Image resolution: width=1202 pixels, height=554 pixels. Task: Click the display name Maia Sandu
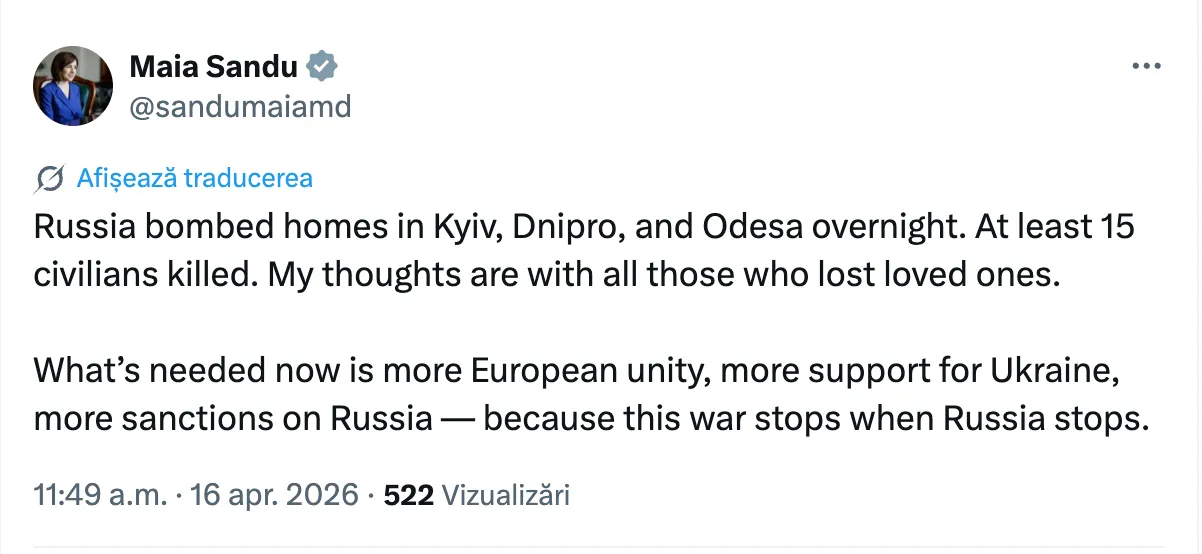(x=214, y=67)
